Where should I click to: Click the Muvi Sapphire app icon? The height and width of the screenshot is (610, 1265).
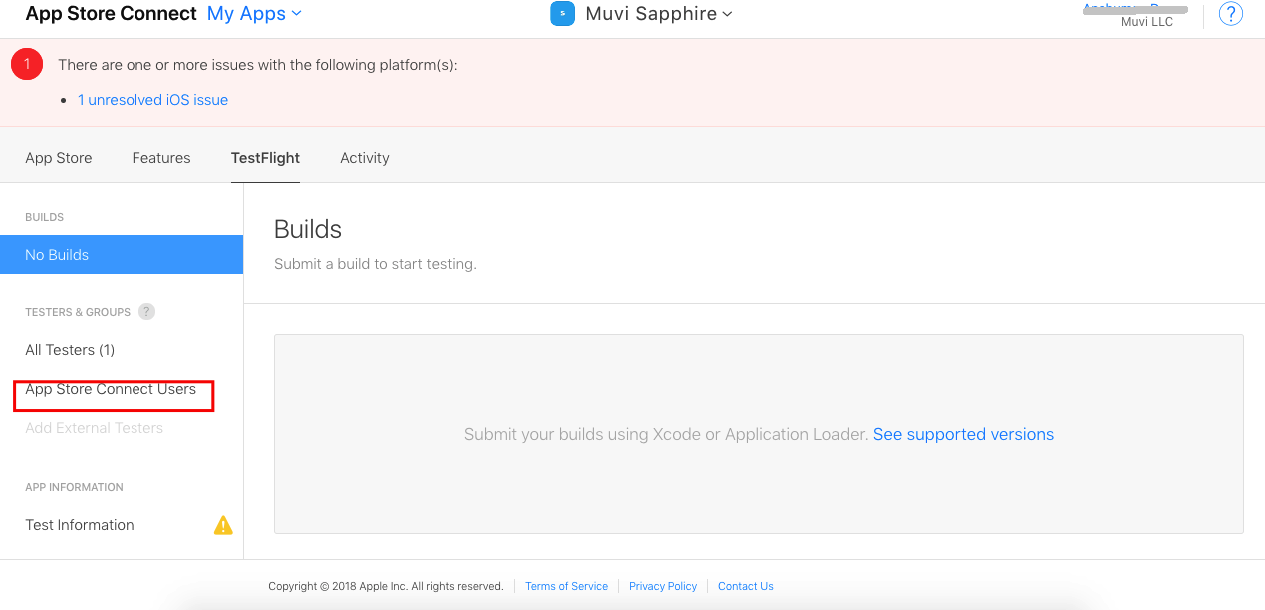tap(563, 14)
